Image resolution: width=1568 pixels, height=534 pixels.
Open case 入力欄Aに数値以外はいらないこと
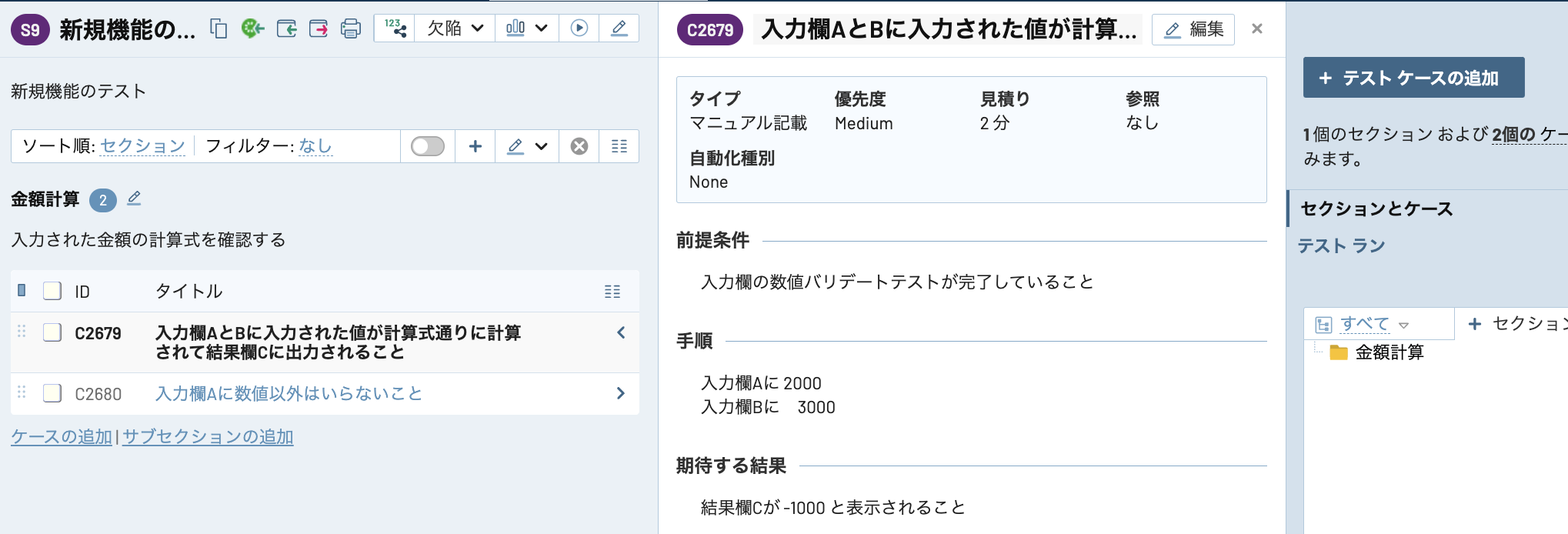289,394
